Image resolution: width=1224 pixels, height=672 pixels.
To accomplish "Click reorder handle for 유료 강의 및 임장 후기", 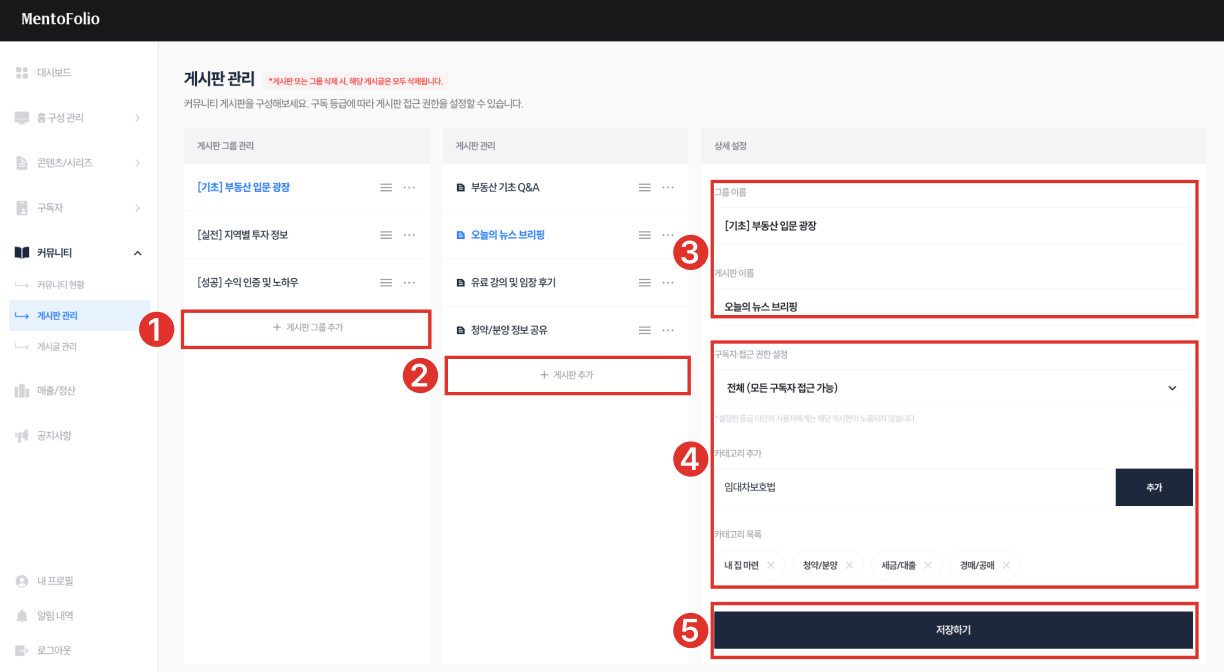I will tap(644, 283).
